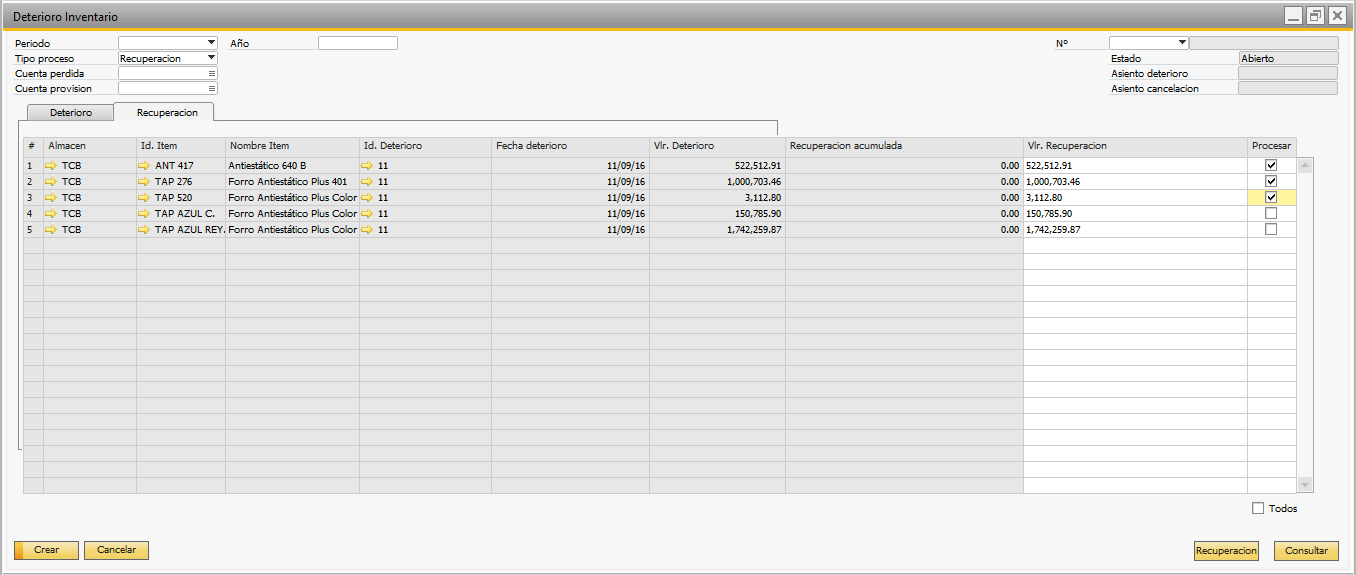
Task: Open the TAP 520 item link arrow
Action: coord(143,197)
